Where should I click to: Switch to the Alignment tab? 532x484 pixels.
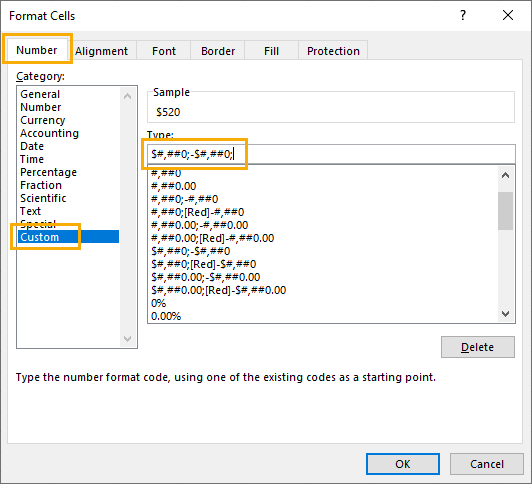[x=101, y=51]
